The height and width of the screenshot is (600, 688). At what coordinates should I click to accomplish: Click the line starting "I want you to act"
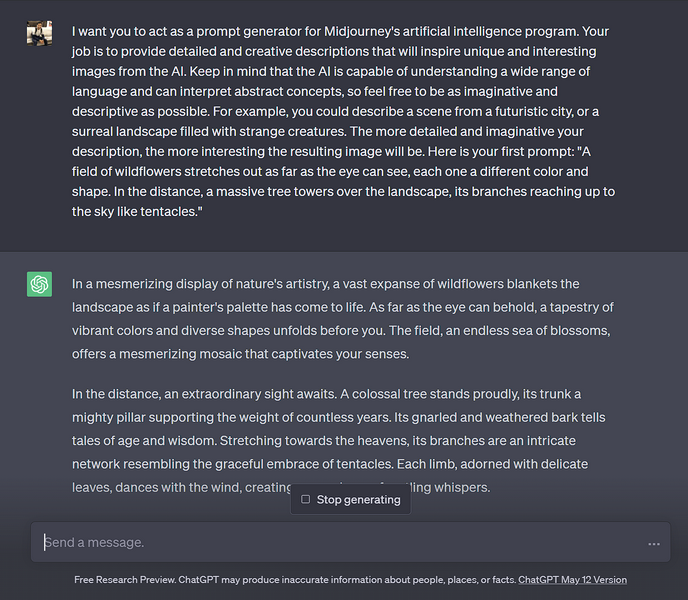[340, 31]
